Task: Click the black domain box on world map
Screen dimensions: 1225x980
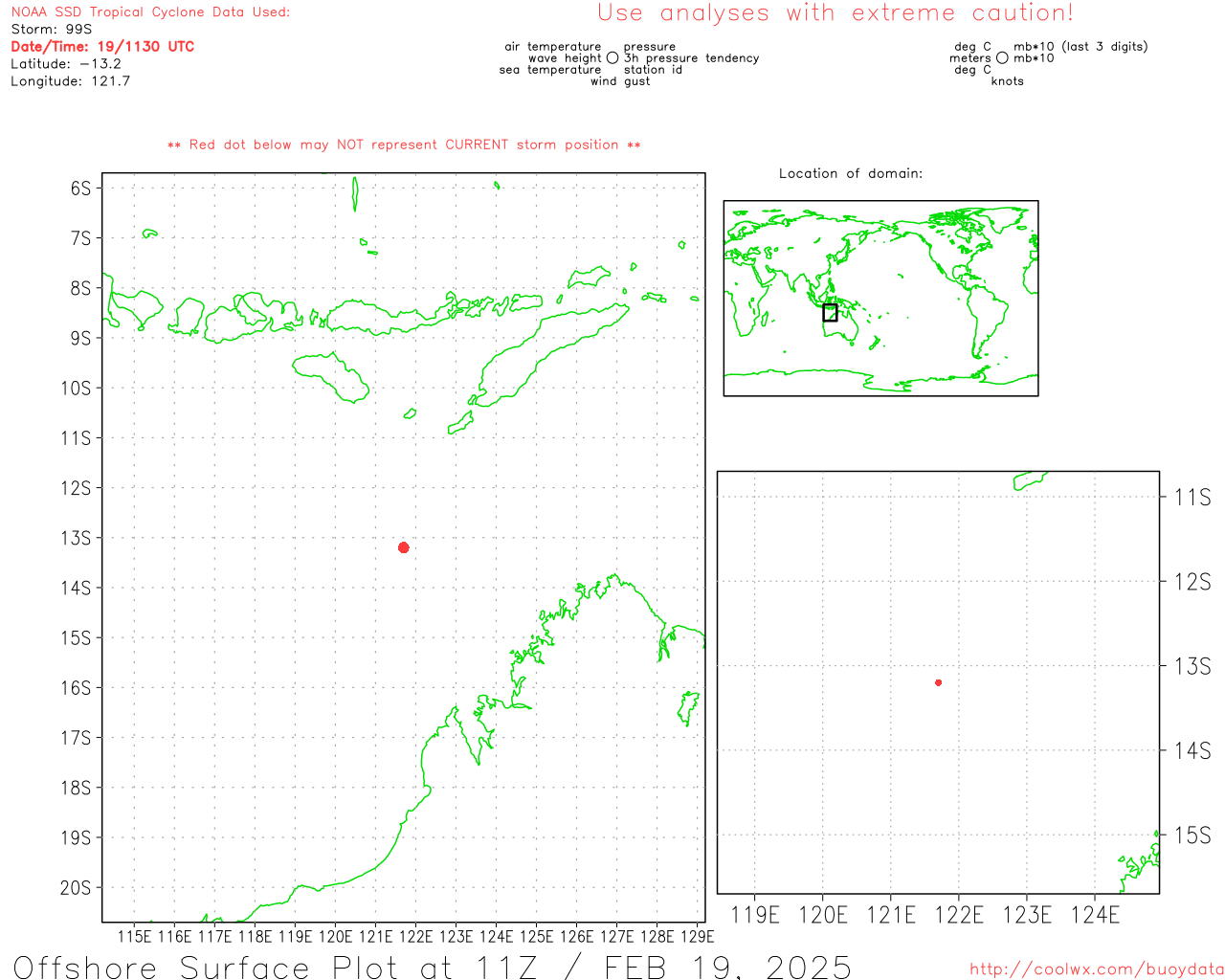Action: coord(830,312)
